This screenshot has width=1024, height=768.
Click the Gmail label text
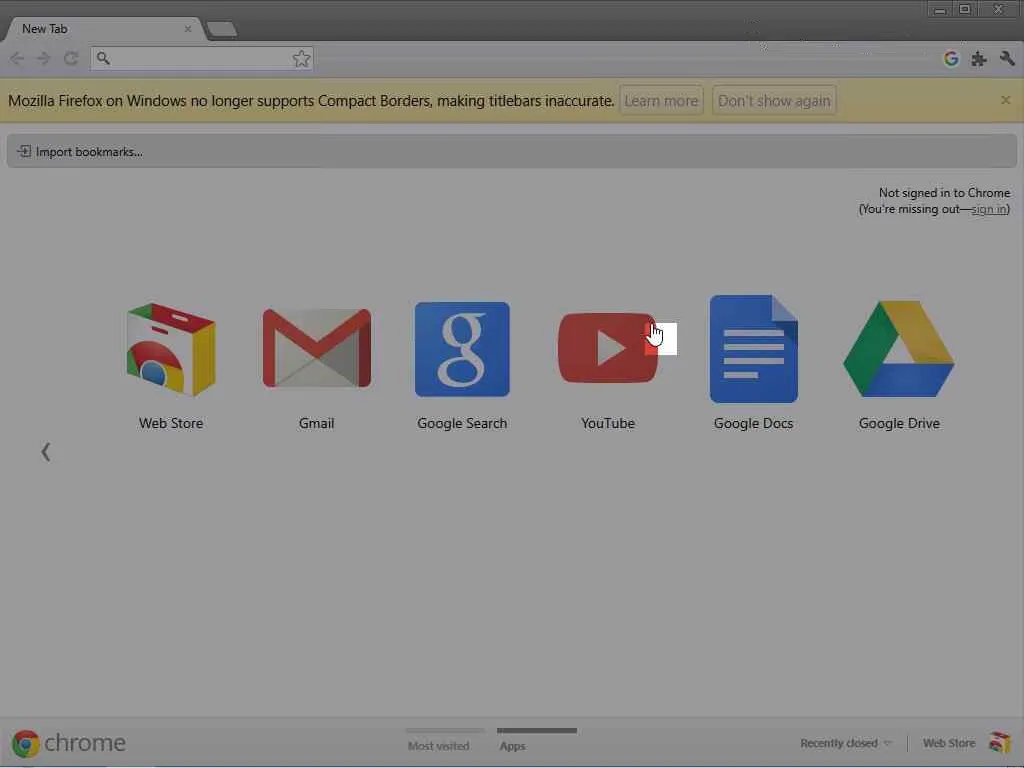[x=317, y=423]
